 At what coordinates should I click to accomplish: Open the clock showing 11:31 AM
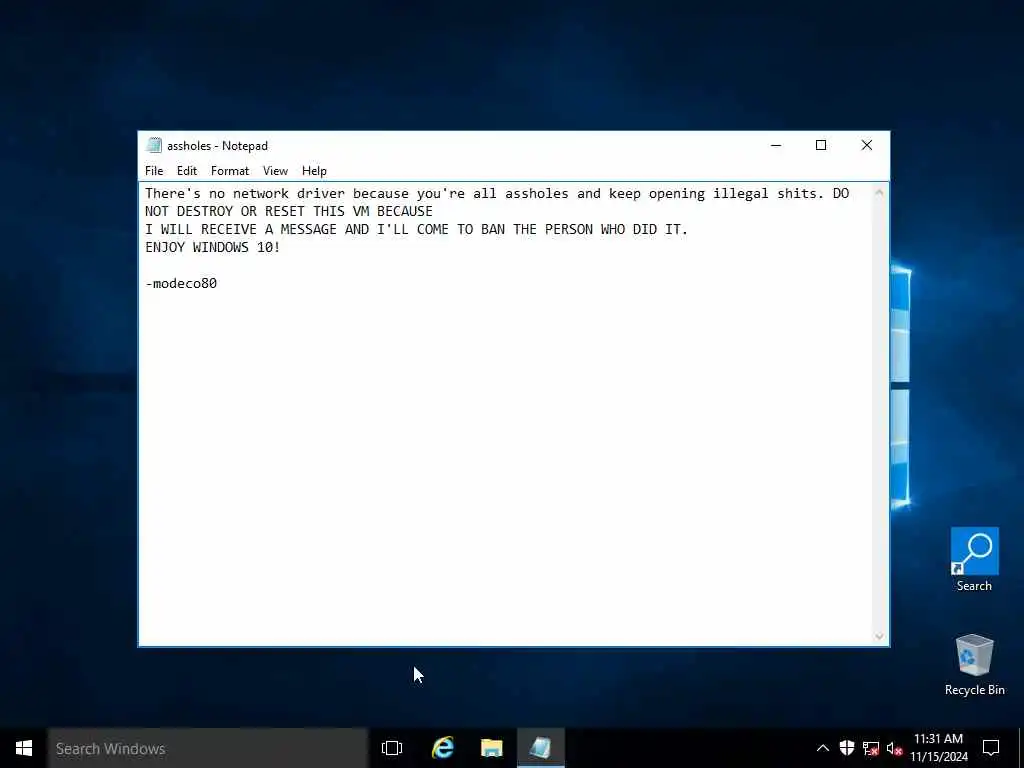pos(938,748)
